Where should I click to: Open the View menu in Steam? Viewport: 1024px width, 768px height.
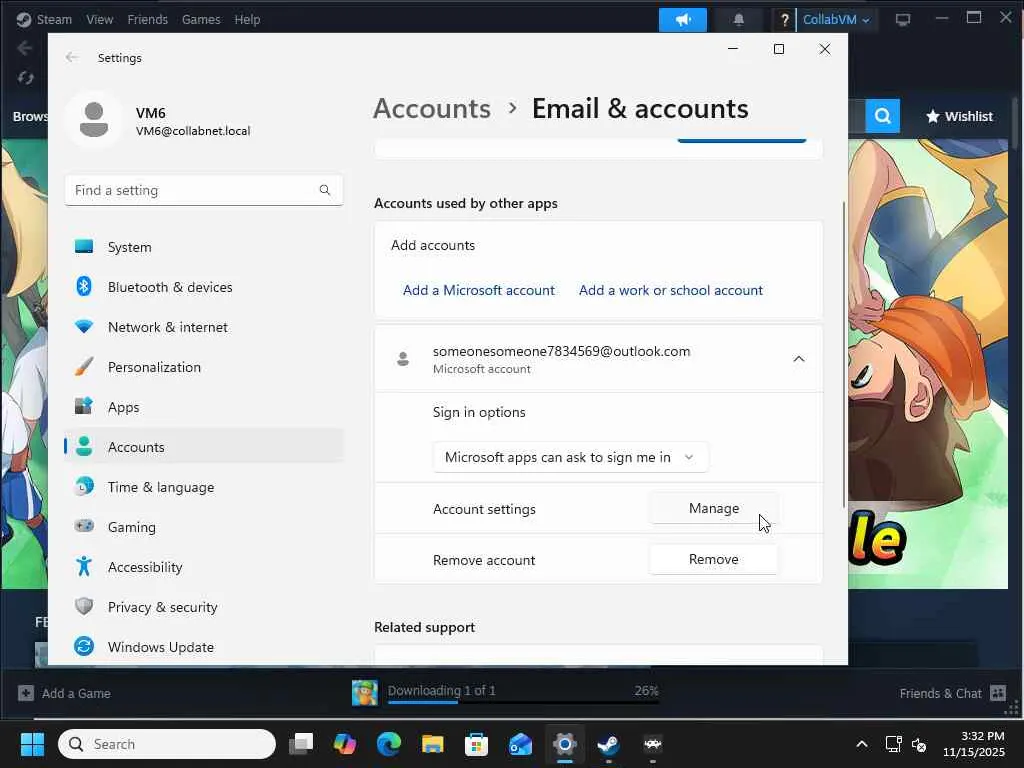tap(99, 20)
